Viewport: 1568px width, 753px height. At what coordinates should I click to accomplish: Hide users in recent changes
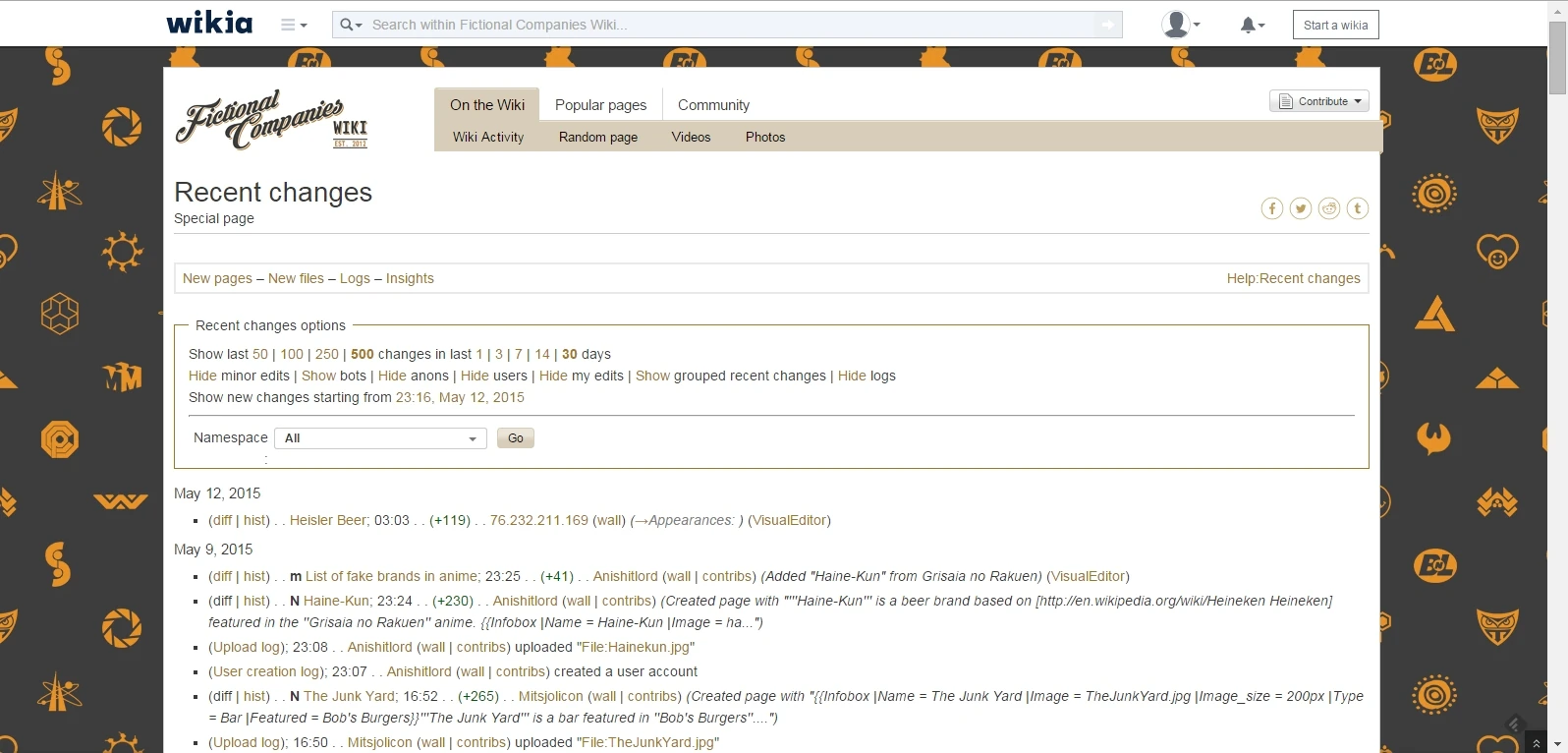tap(475, 376)
